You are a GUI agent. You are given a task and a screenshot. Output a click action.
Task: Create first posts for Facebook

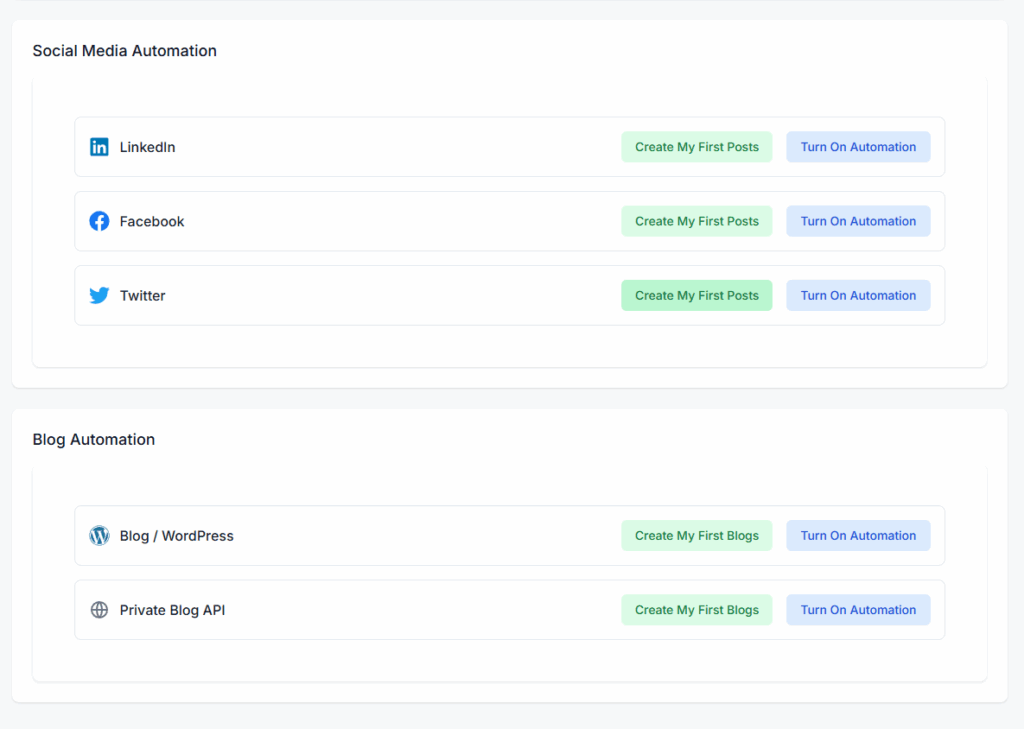tap(697, 221)
